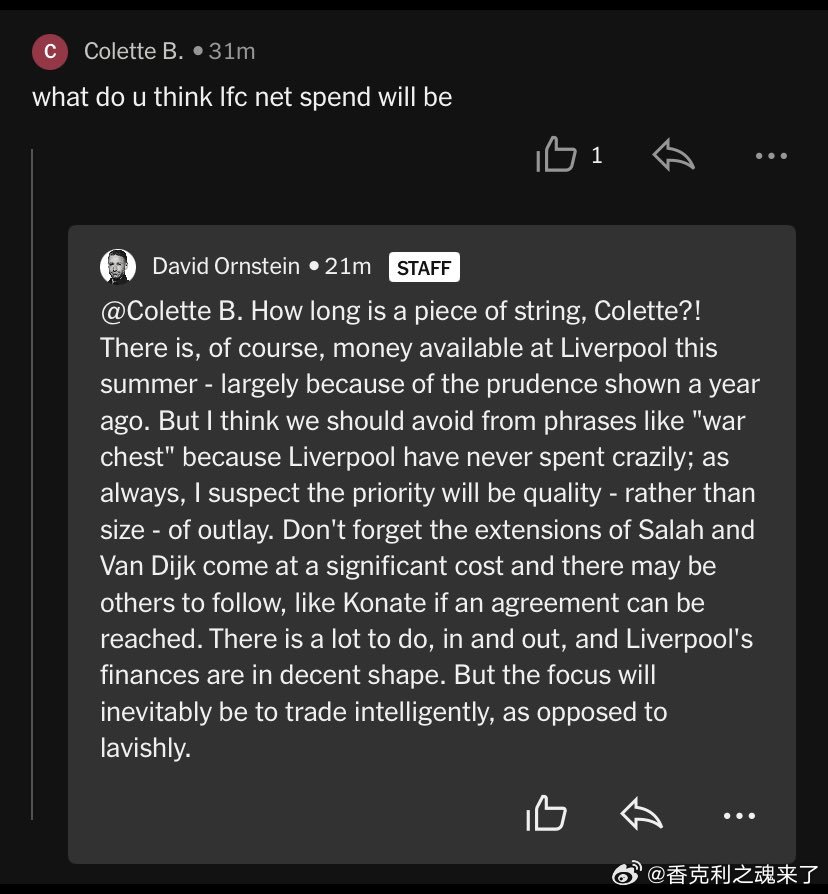Click the 31m timestamp

pos(232,51)
